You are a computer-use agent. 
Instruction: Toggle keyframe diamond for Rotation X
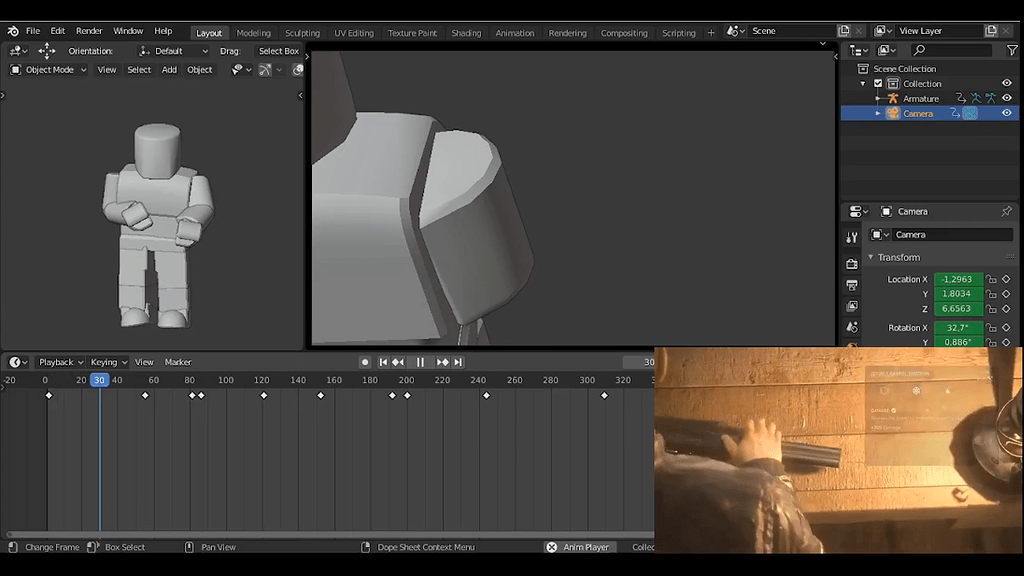click(x=1006, y=328)
